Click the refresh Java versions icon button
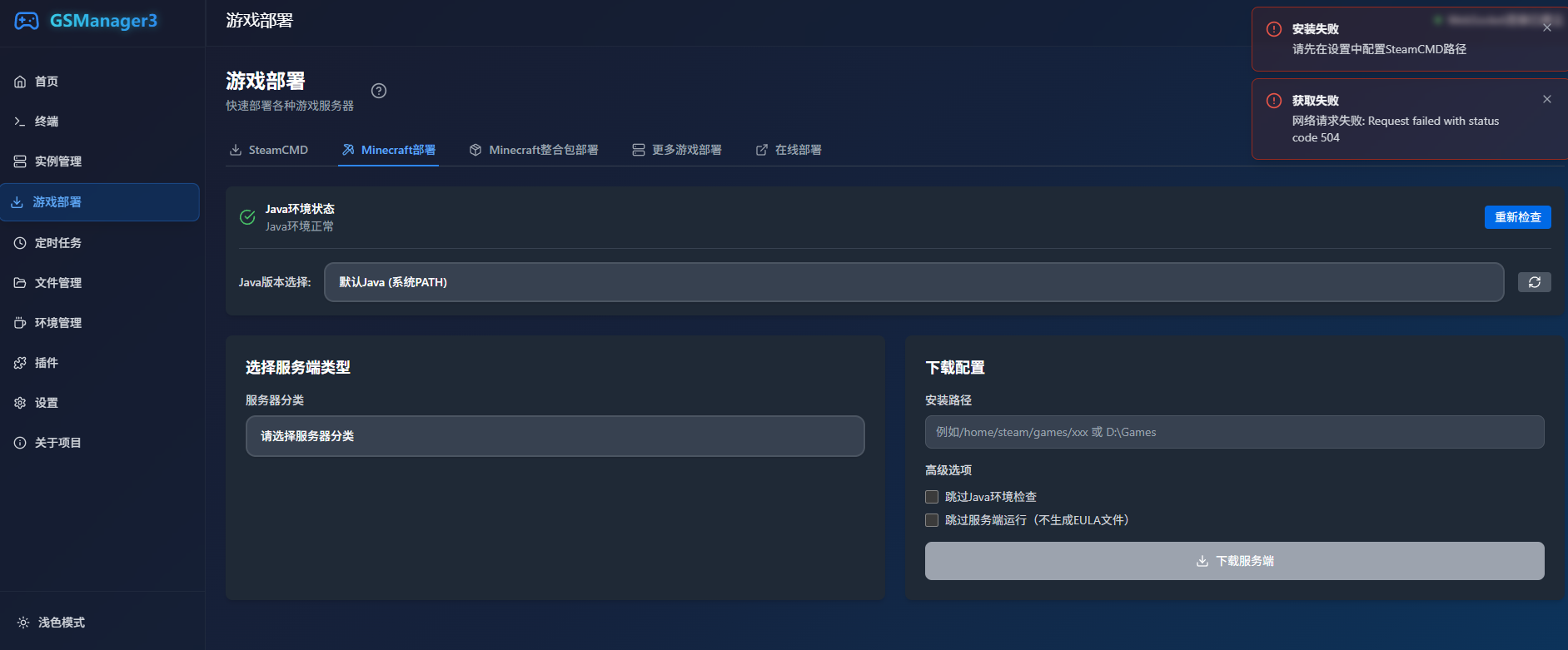The height and width of the screenshot is (650, 1568). click(x=1534, y=282)
